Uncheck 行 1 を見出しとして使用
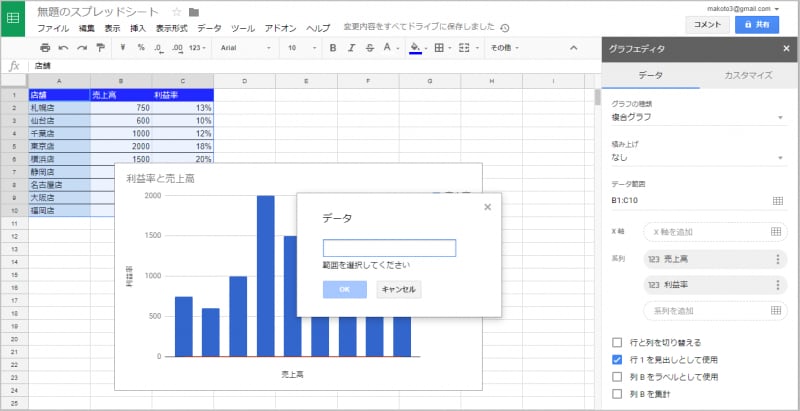800x411 pixels. click(617, 359)
